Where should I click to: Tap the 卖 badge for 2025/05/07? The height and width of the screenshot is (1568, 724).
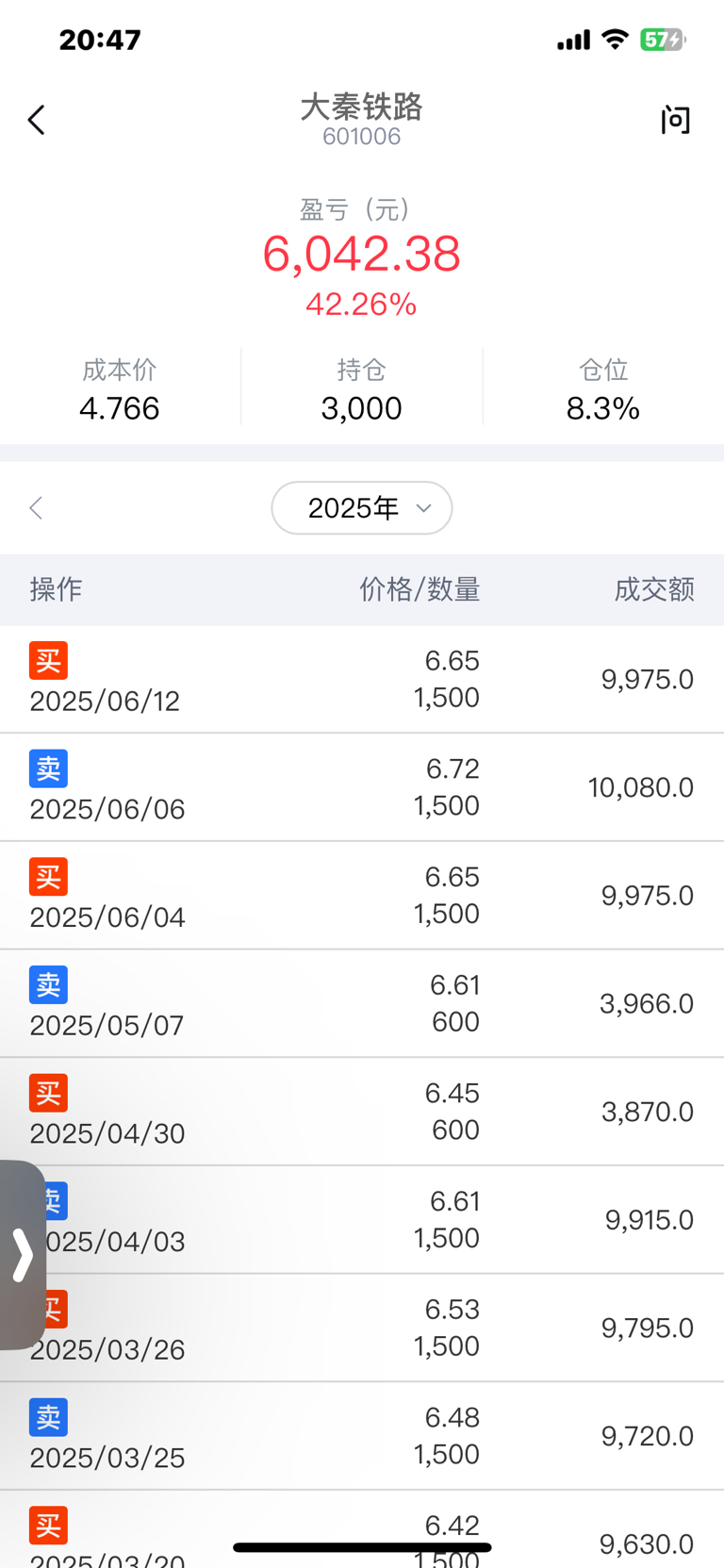(48, 985)
